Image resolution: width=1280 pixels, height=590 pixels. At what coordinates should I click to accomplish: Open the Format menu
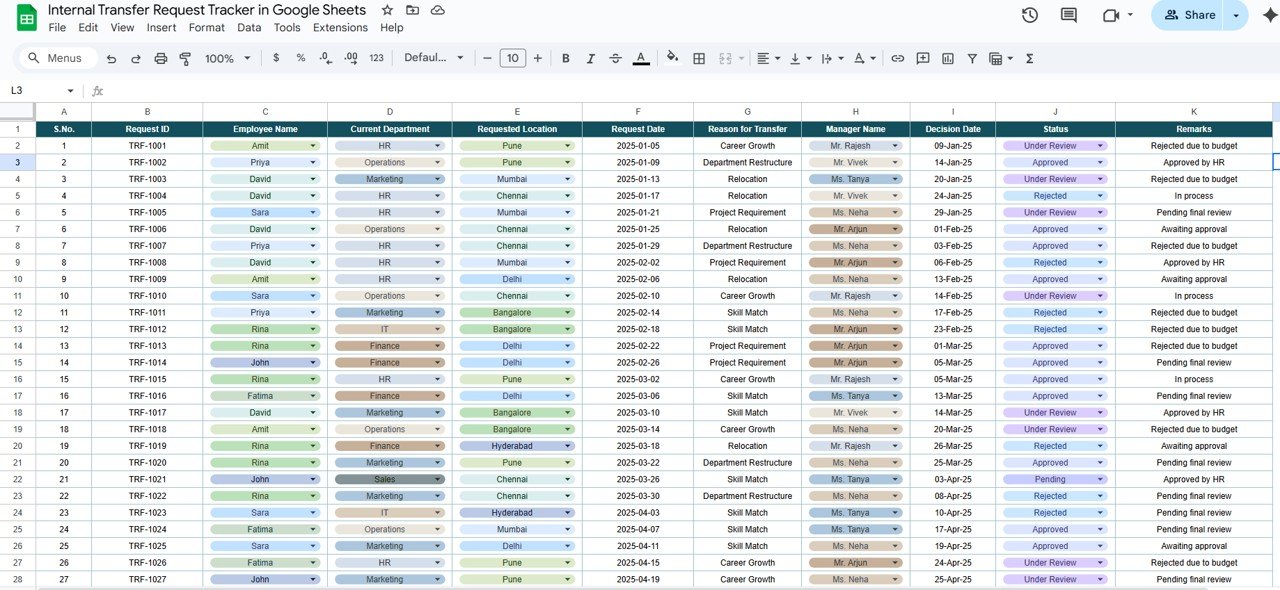(x=207, y=28)
